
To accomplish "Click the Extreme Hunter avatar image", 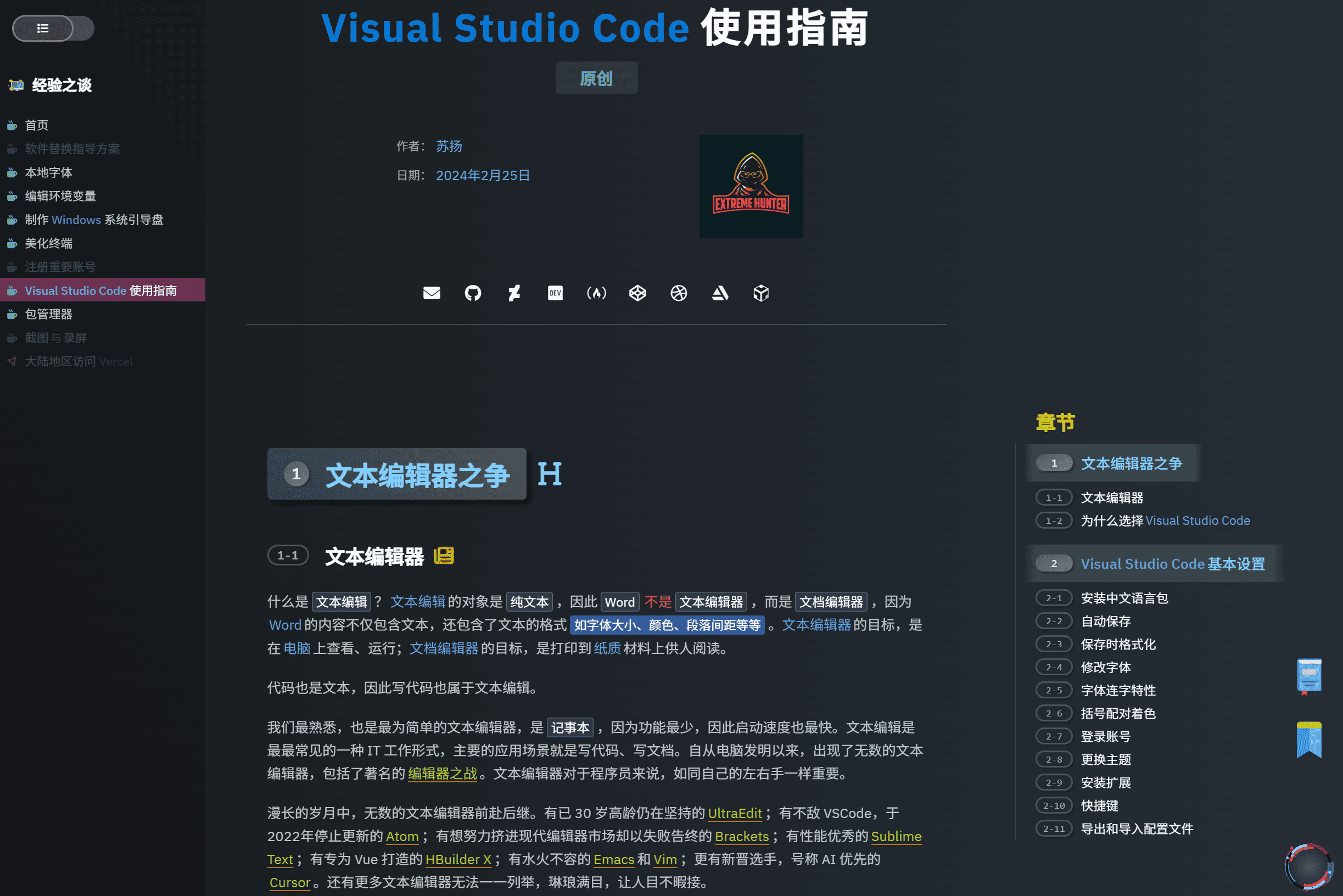I will pyautogui.click(x=751, y=186).
